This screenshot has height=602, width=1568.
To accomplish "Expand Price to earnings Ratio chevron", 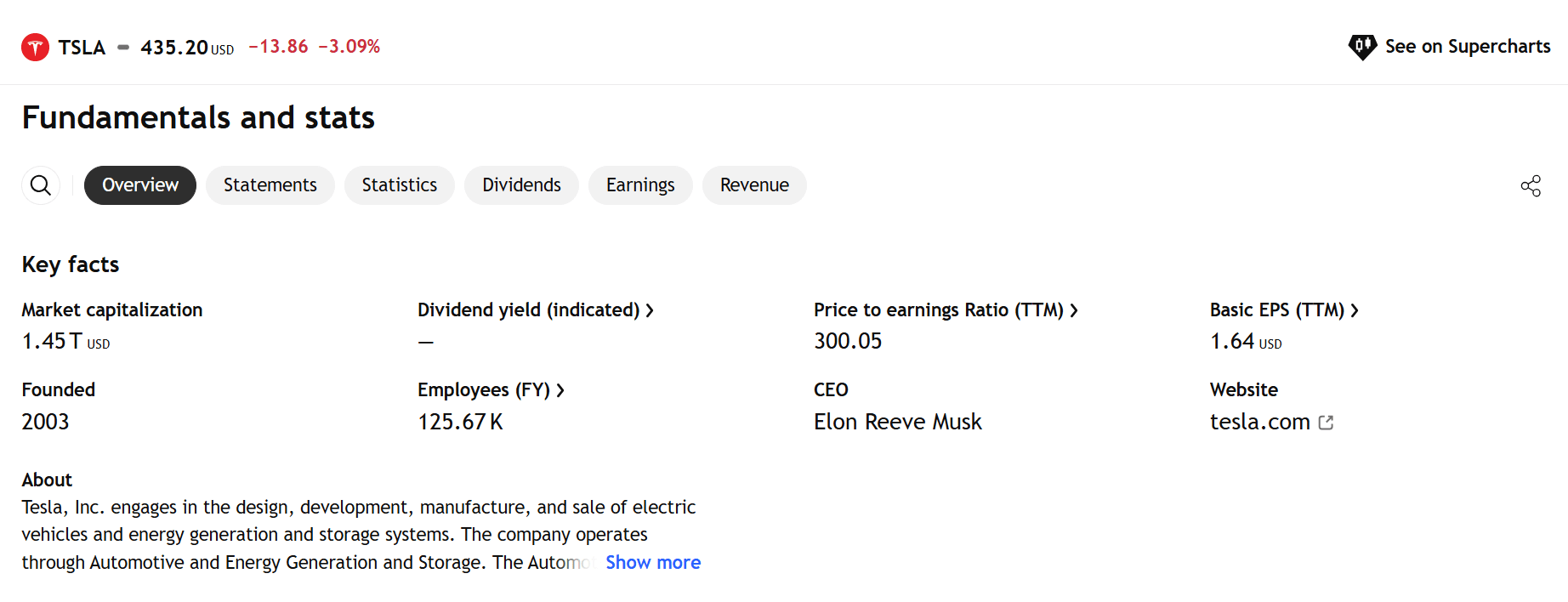I will (1074, 310).
